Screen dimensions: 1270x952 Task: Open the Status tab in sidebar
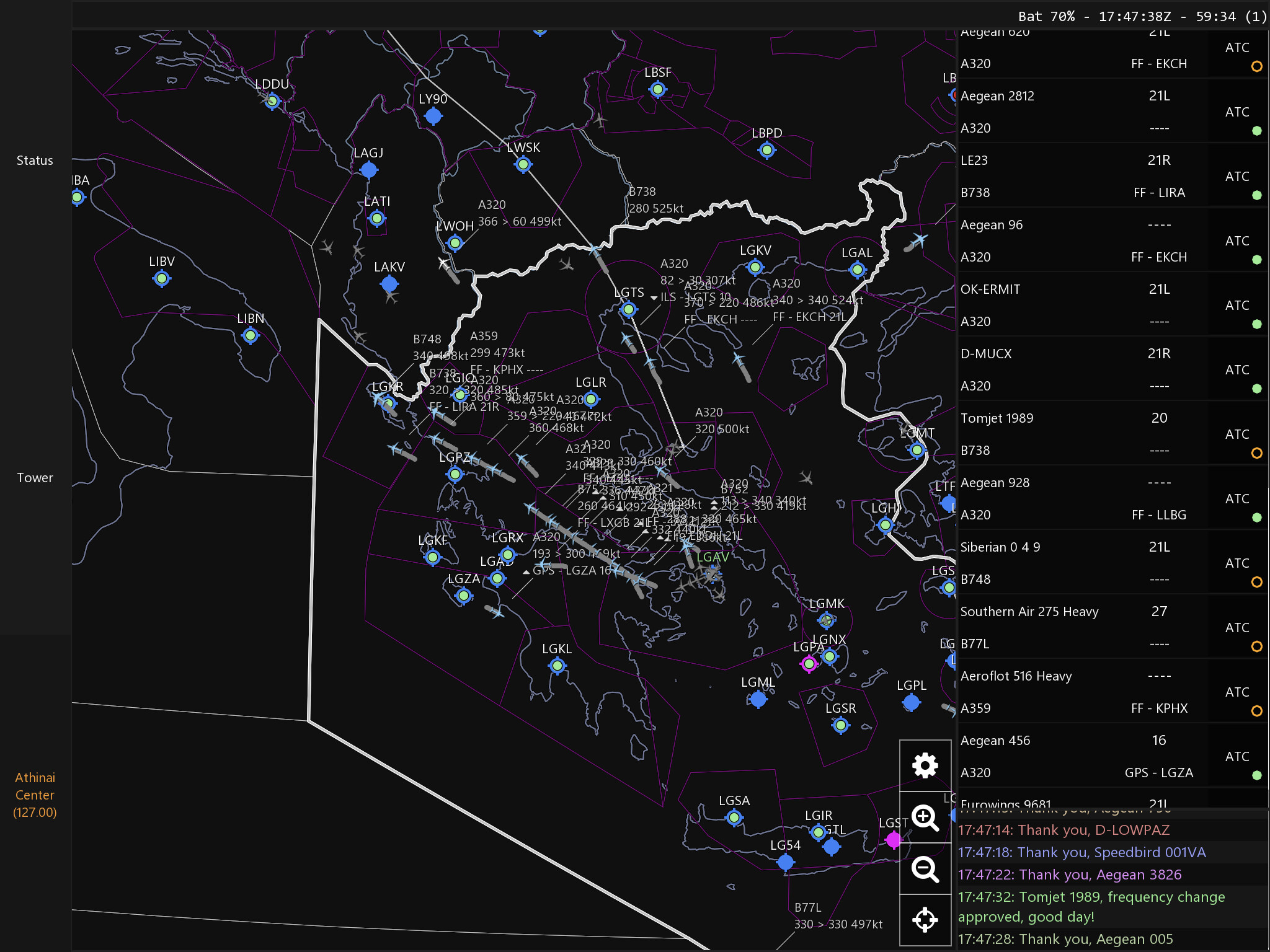[35, 161]
